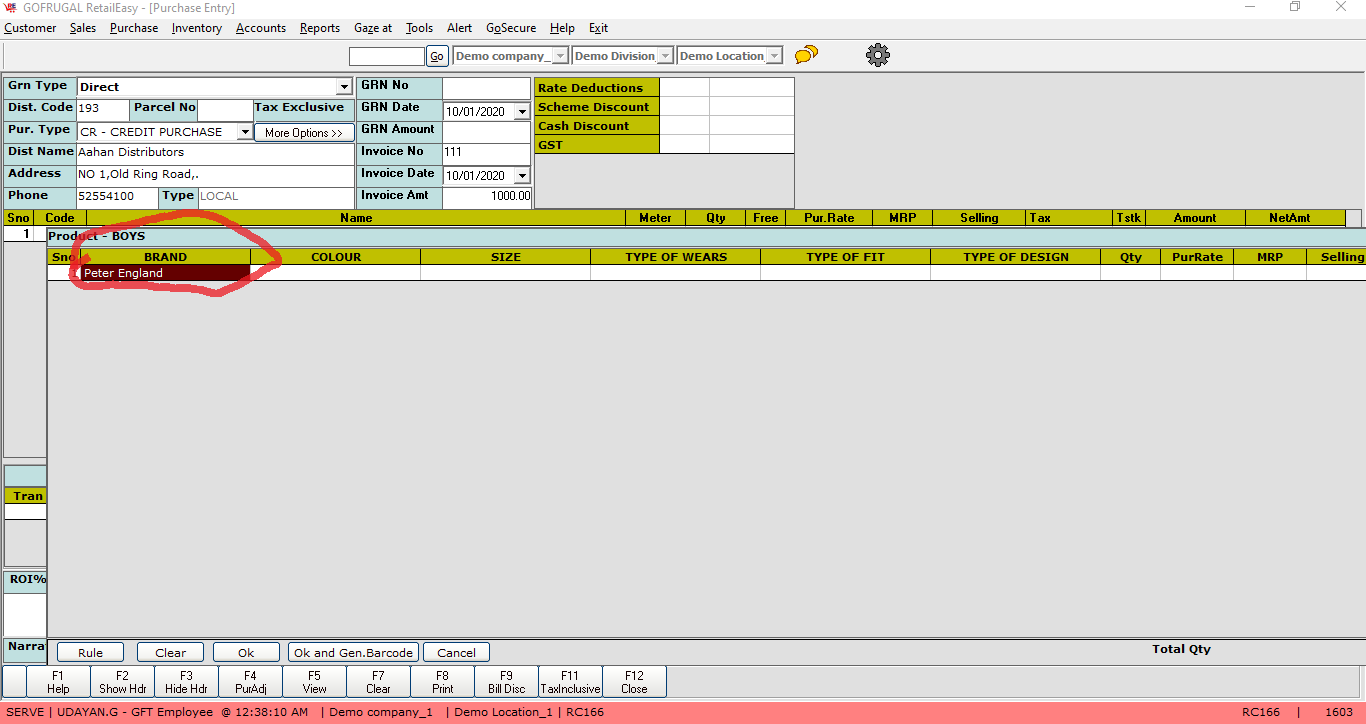The width and height of the screenshot is (1366, 724).
Task: Click the F4 PurAdj button
Action: click(250, 682)
